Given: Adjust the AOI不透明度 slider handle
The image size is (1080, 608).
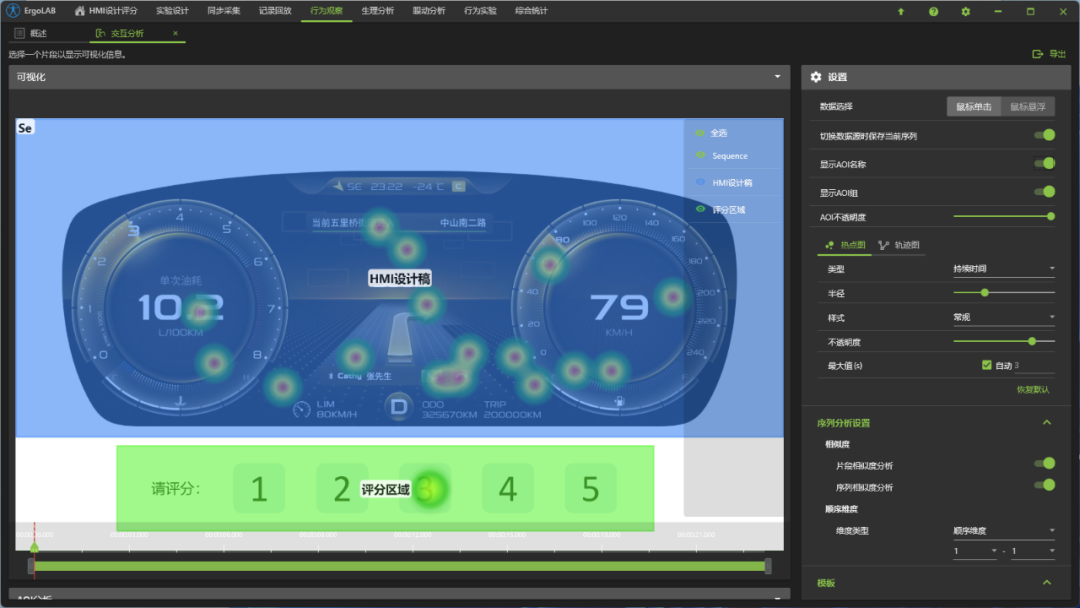Looking at the screenshot, I should click(x=1050, y=216).
